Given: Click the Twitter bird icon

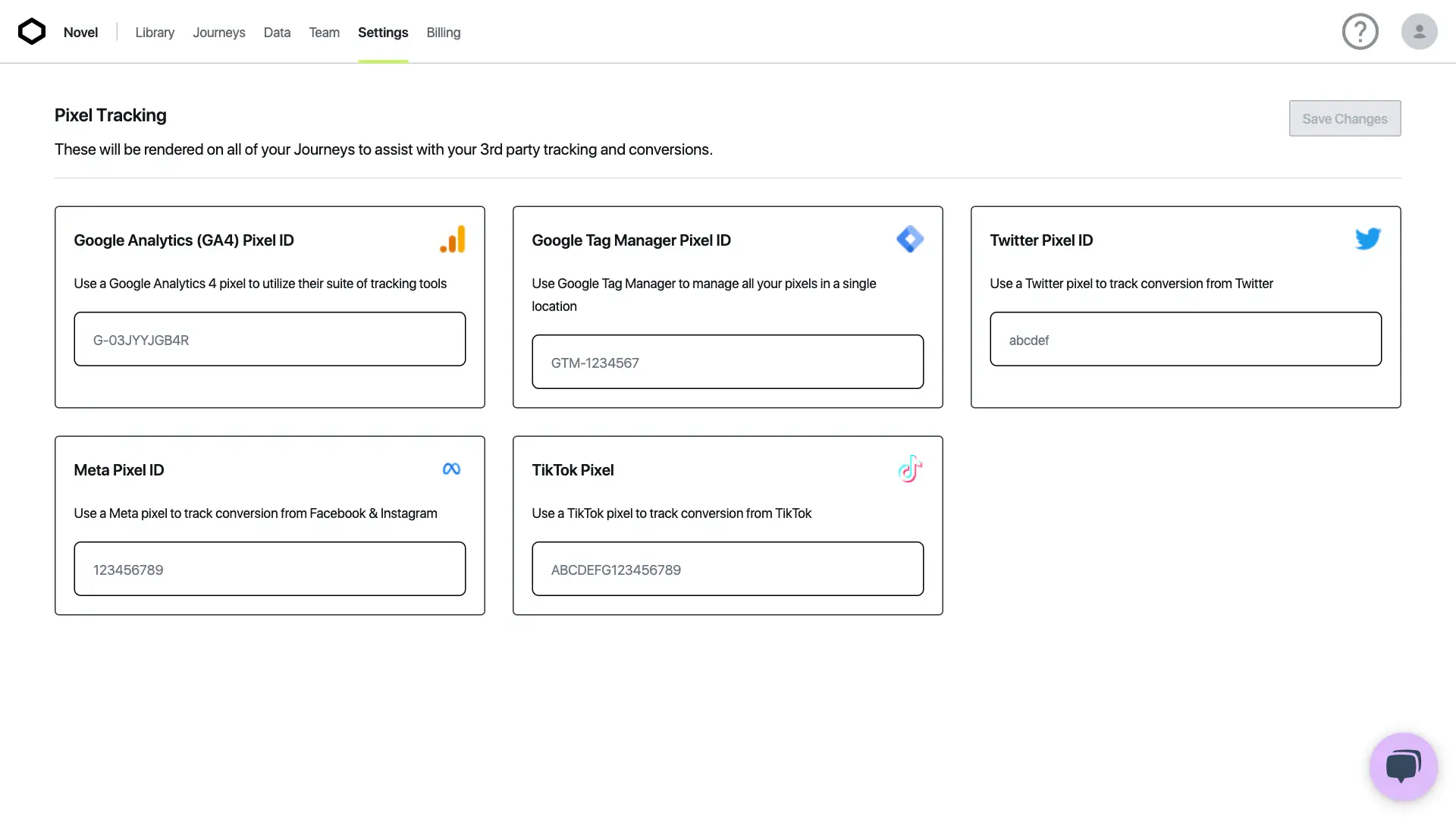Looking at the screenshot, I should tap(1368, 240).
